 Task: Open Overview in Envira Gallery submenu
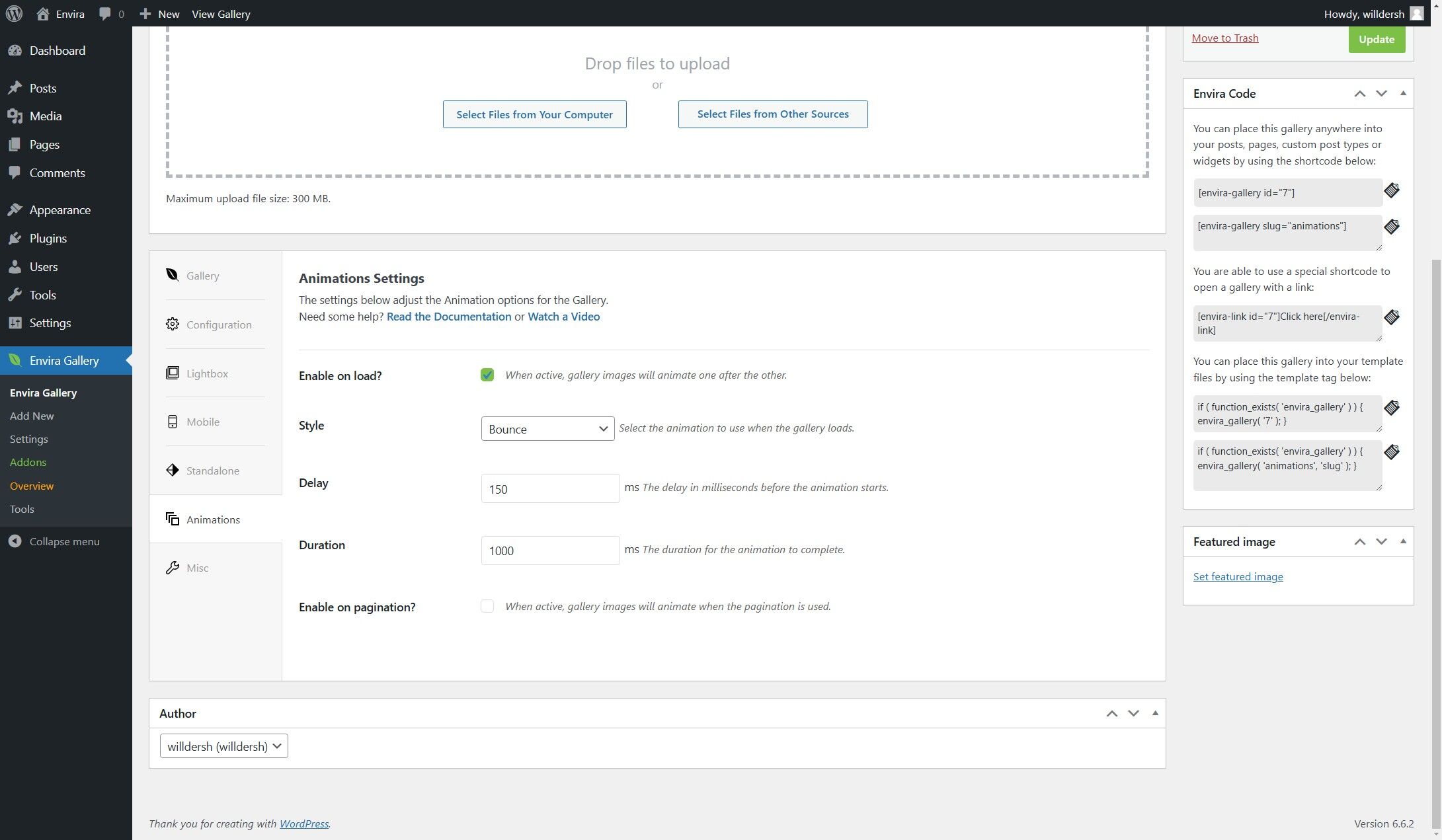(x=32, y=486)
